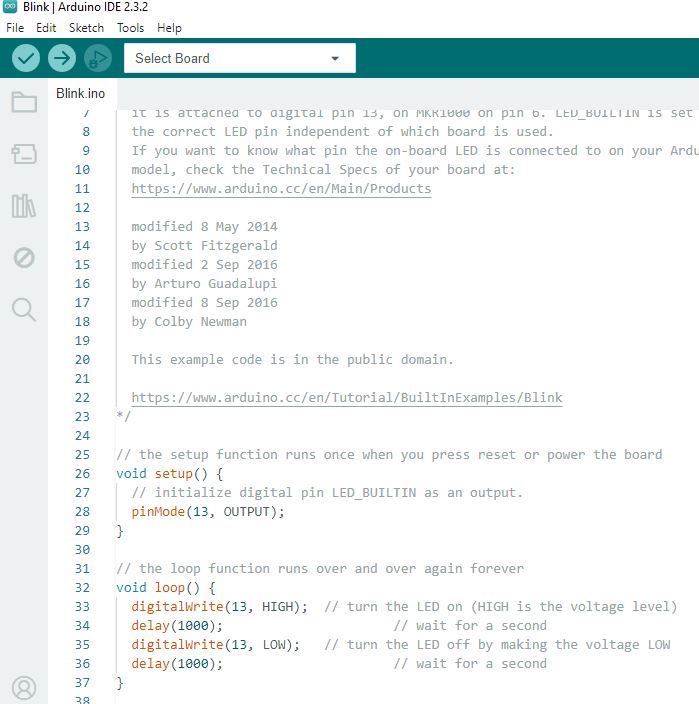
Task: Click line number 28 in gutter
Action: click(x=83, y=511)
